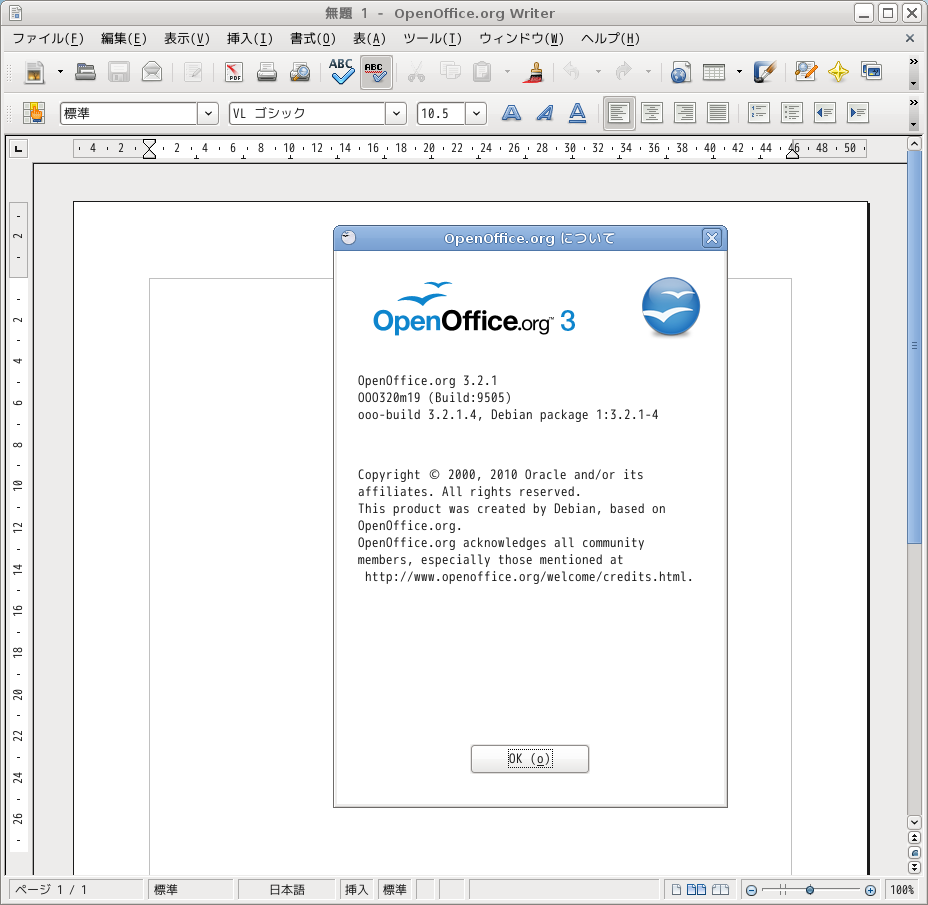The image size is (928, 905).
Task: Run Spelling and Grammar check
Action: point(341,72)
